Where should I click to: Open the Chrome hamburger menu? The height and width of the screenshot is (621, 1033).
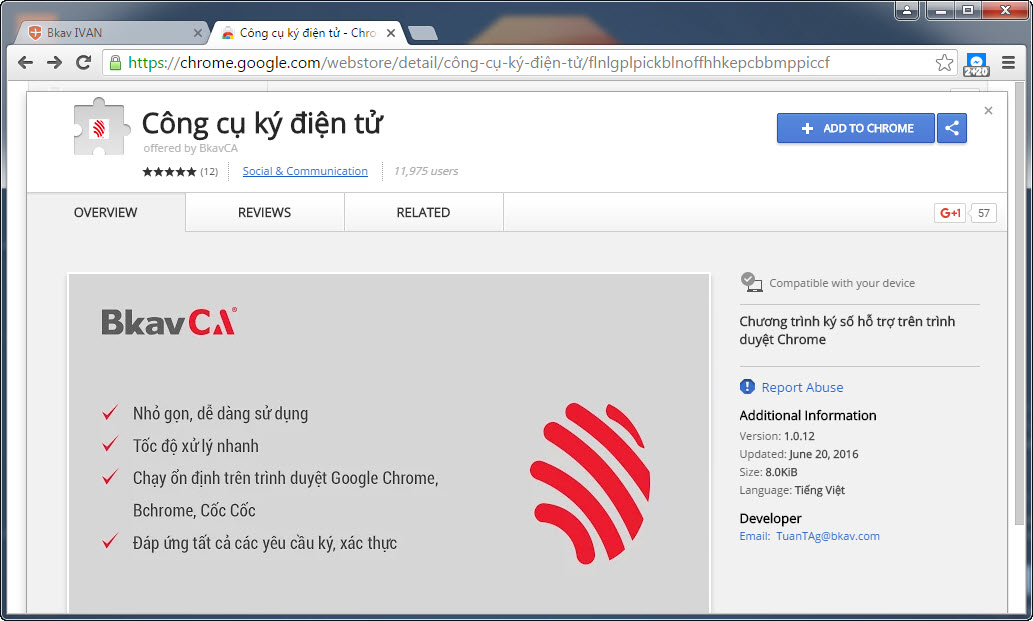1008,63
